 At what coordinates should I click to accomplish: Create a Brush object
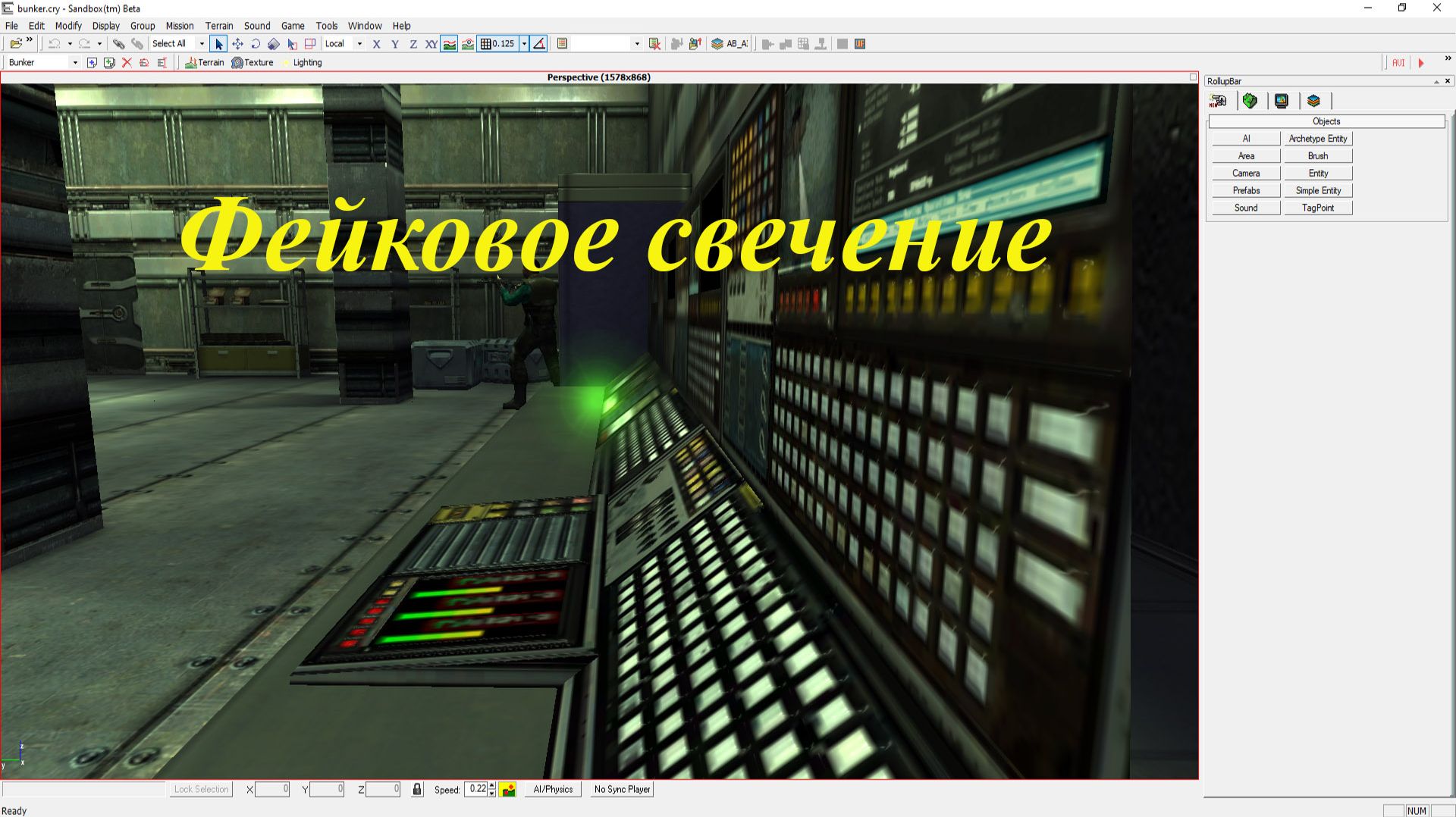pos(1318,155)
